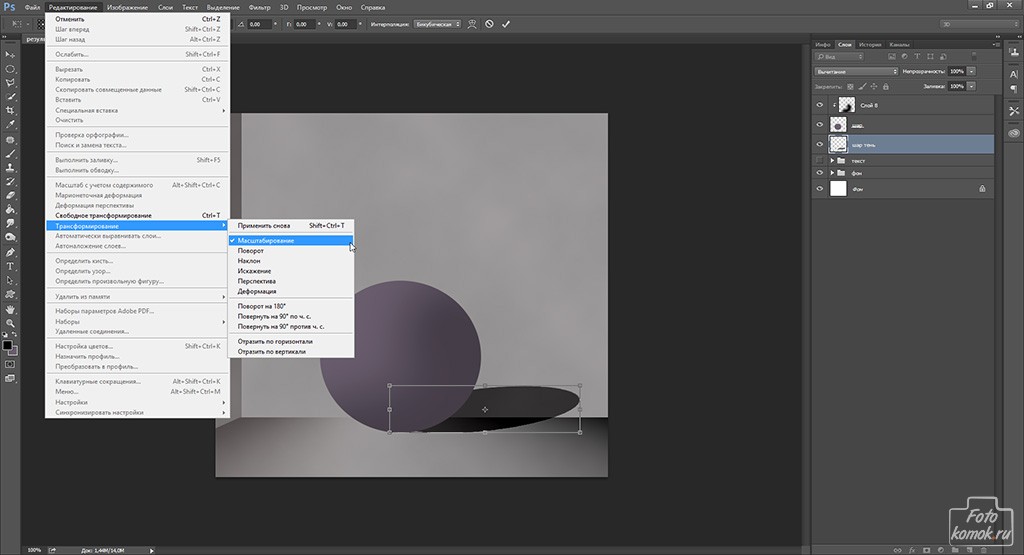Select the Zoom magnifier tool
This screenshot has height=555, width=1024.
click(x=10, y=323)
